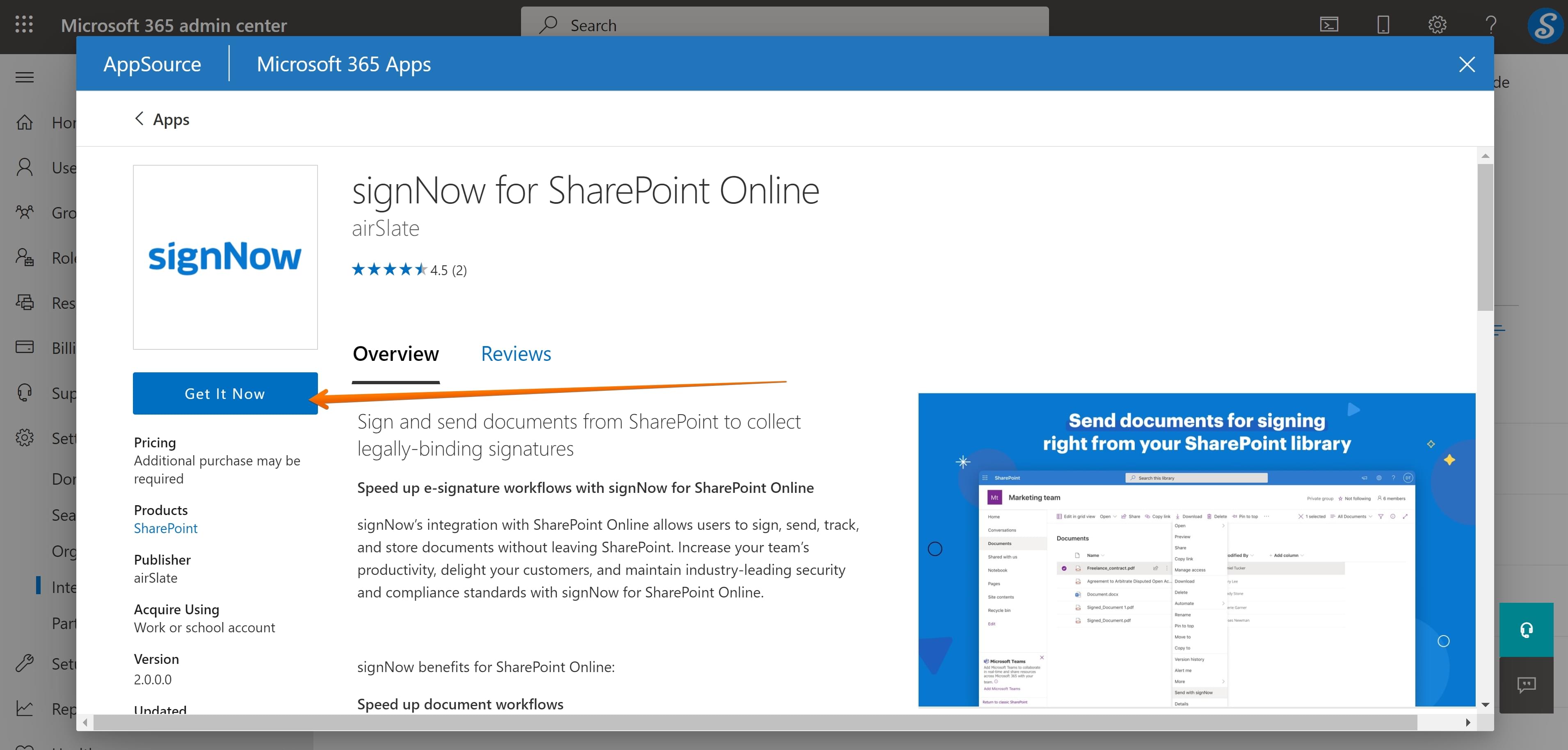Open Users section person icon
This screenshot has height=750, width=1568.
pos(24,167)
